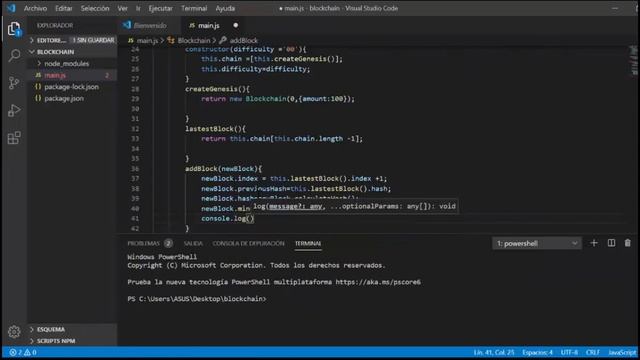The width and height of the screenshot is (640, 360).
Task: Open the Extensions view
Action: pyautogui.click(x=14, y=138)
